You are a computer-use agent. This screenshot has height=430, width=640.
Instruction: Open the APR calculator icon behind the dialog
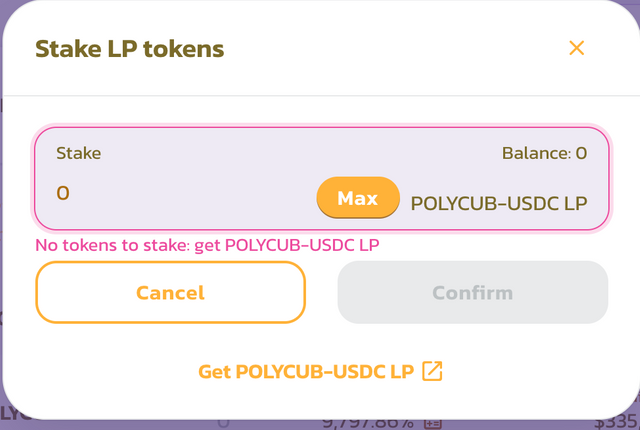tap(433, 424)
